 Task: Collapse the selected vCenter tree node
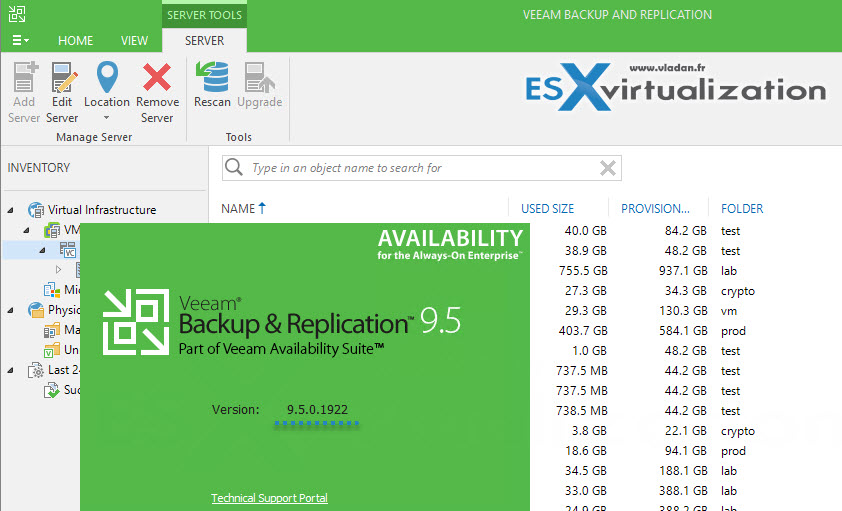pos(42,250)
